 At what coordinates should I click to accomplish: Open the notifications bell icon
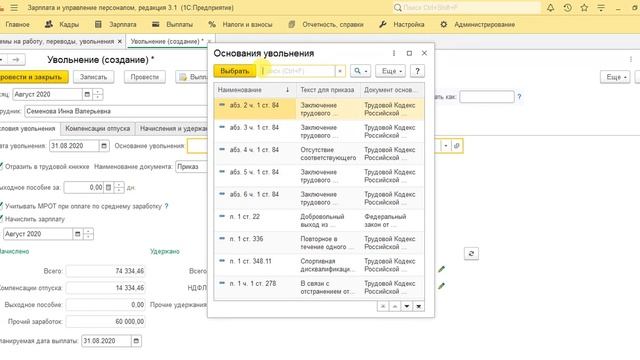[x=550, y=7]
